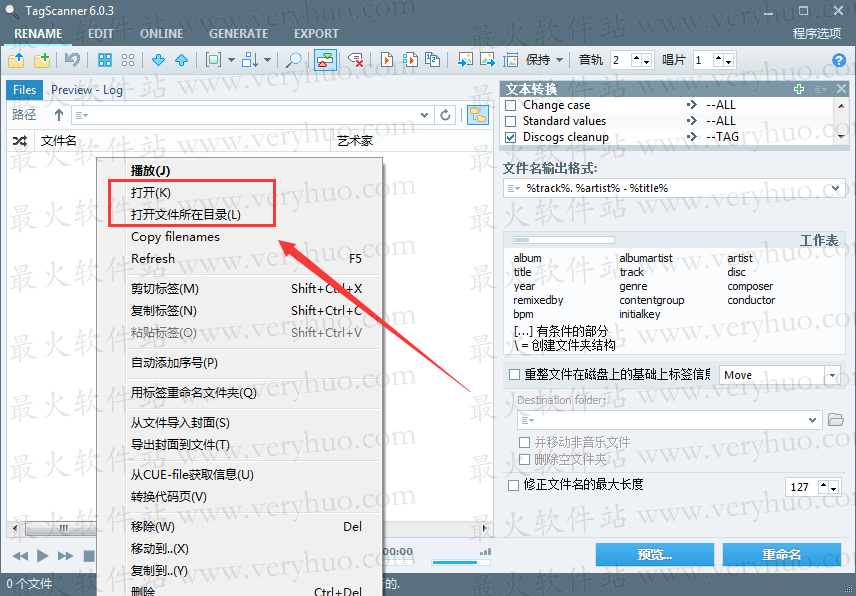The image size is (856, 596).
Task: Switch to the ONLINE tab
Action: pos(162,34)
